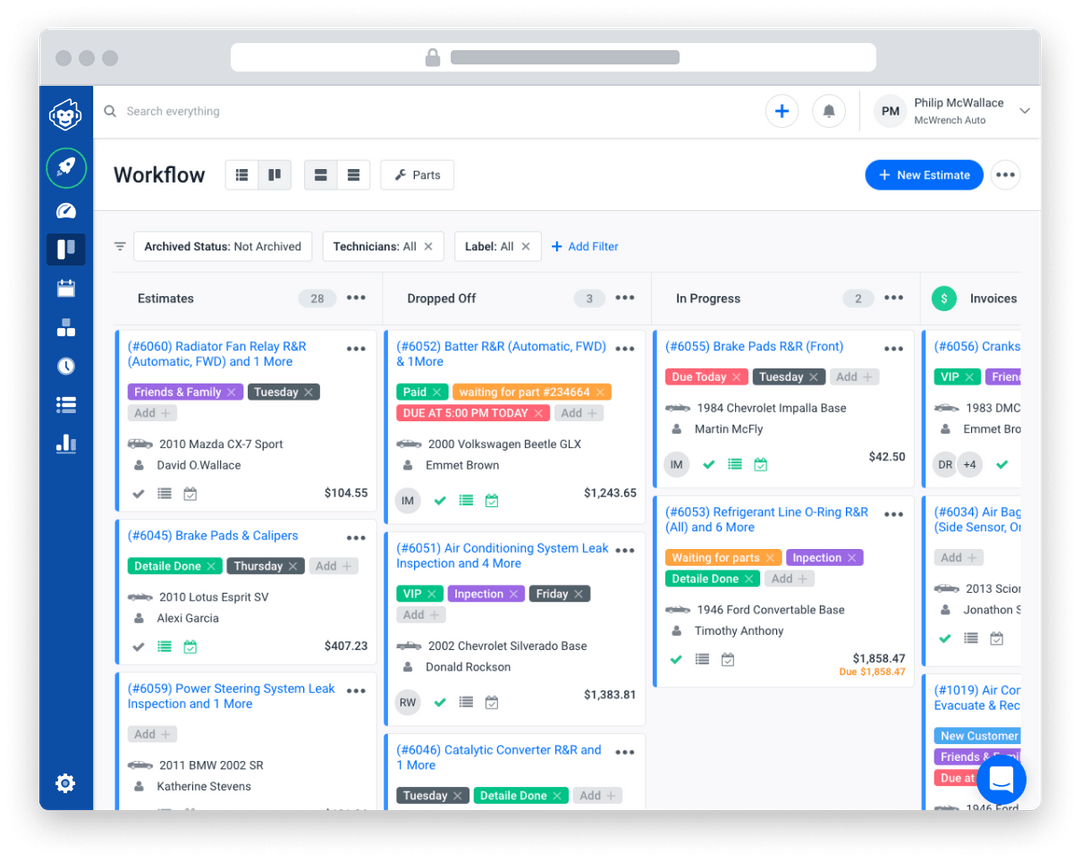Open Settings via the gear icon

(65, 783)
